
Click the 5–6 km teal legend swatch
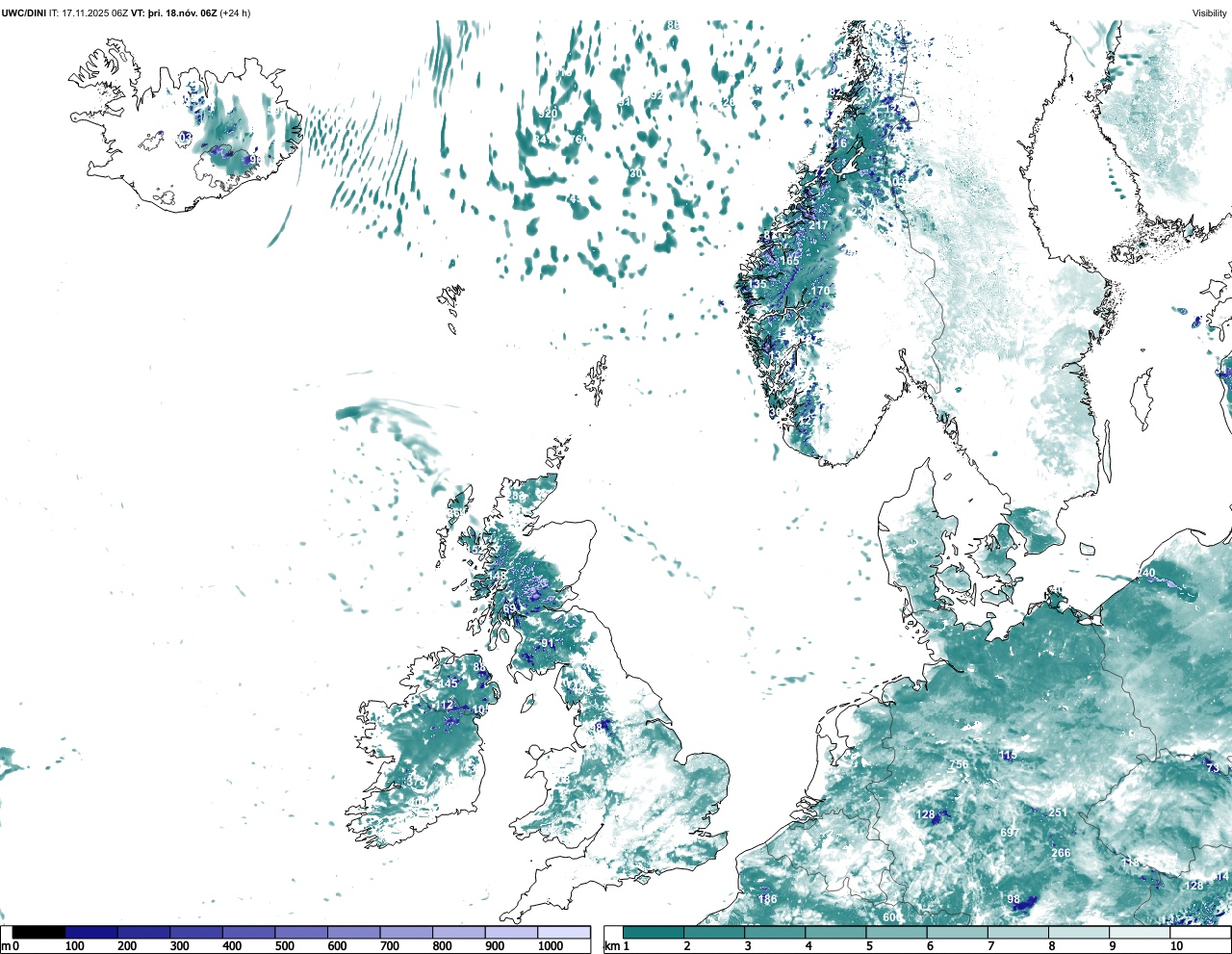pos(897,932)
